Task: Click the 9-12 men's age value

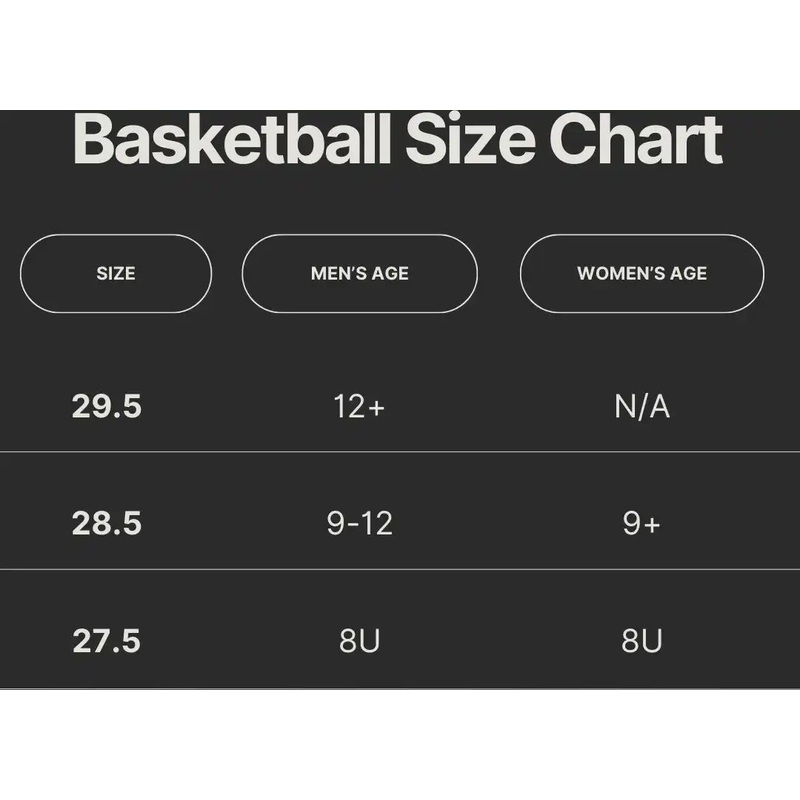Action: coord(360,524)
